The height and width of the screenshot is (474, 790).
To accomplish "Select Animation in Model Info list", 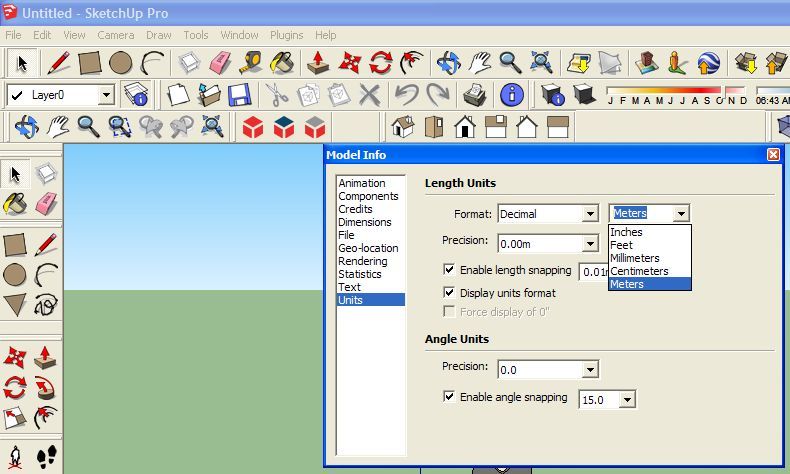I will pos(370,183).
